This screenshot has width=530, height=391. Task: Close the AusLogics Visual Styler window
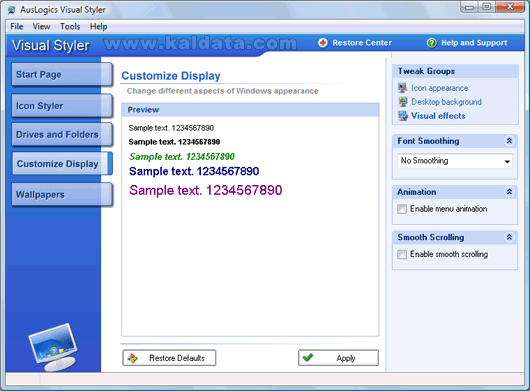tap(509, 7)
